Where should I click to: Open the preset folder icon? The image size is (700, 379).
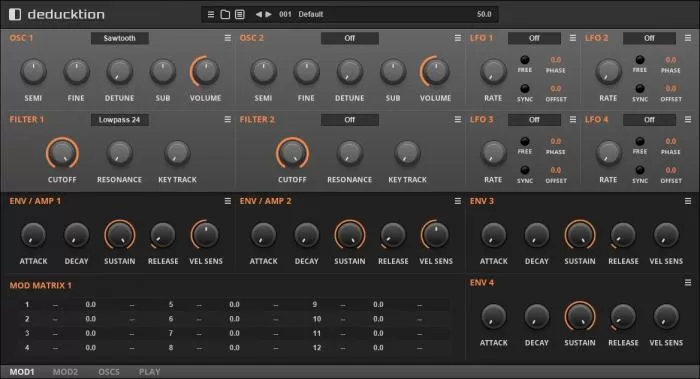(225, 14)
